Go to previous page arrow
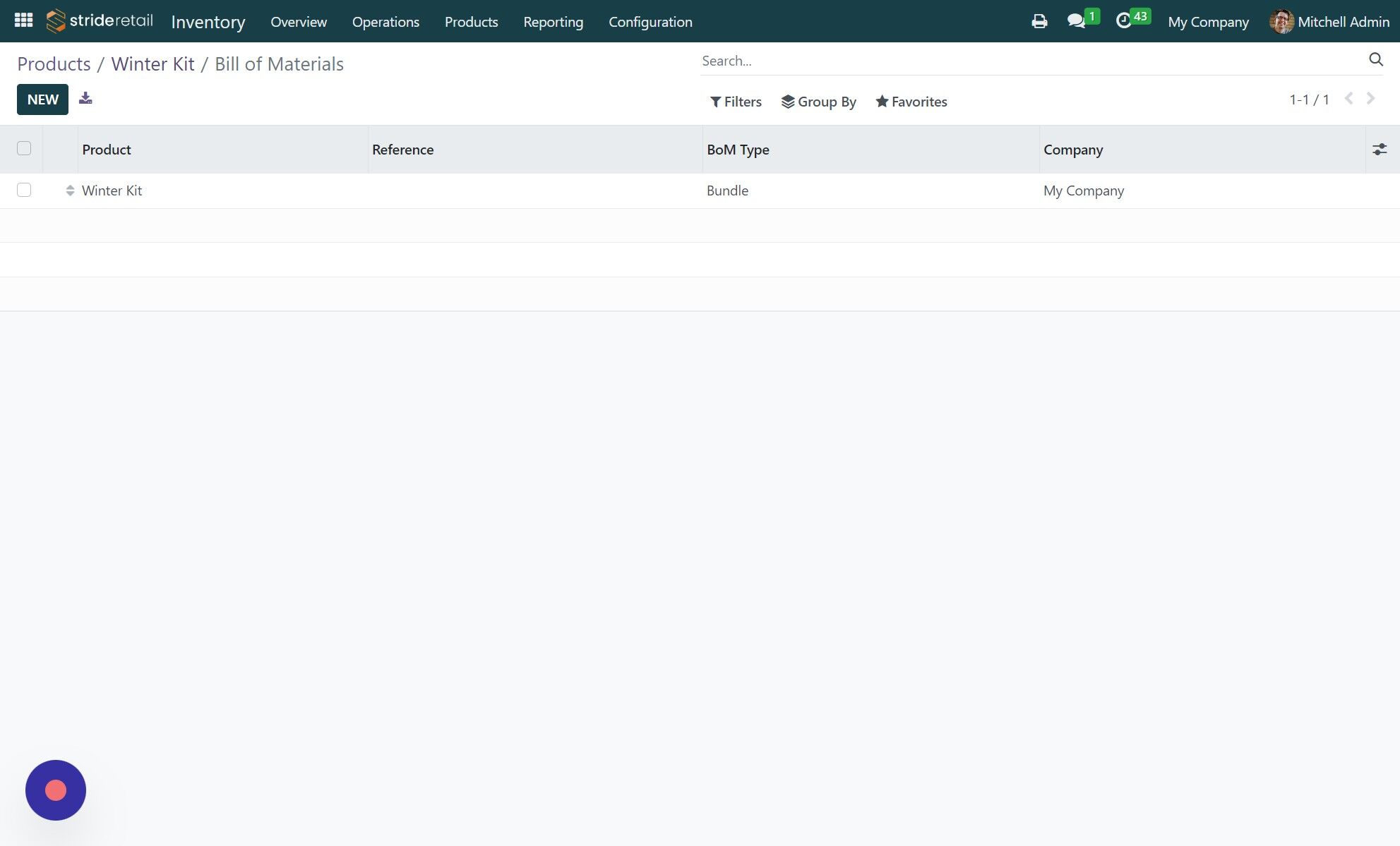 pos(1348,99)
